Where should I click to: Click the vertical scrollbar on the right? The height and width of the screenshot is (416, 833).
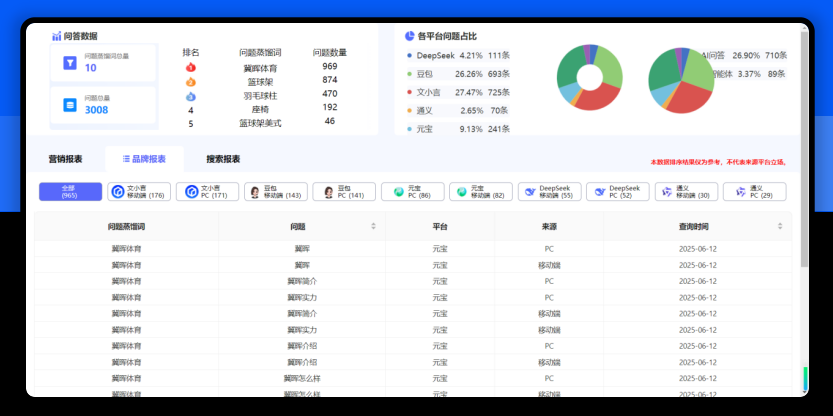coord(804,200)
